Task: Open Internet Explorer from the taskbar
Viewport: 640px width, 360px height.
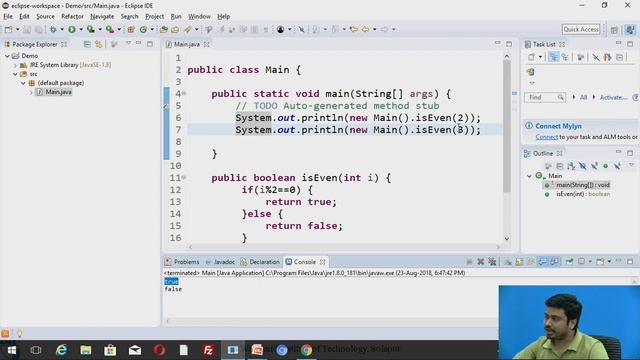Action: click(x=62, y=350)
